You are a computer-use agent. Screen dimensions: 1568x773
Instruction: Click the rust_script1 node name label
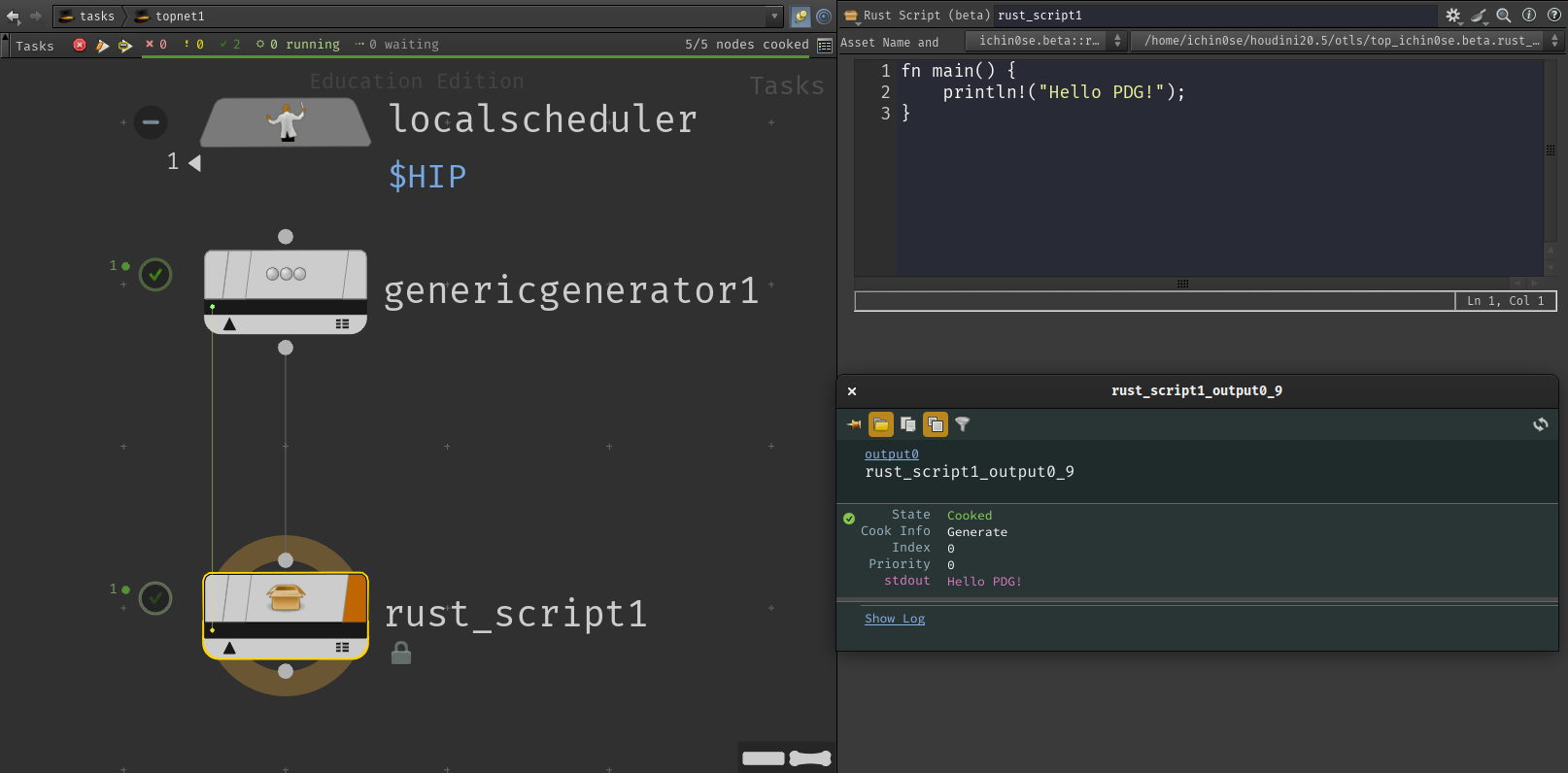click(516, 614)
